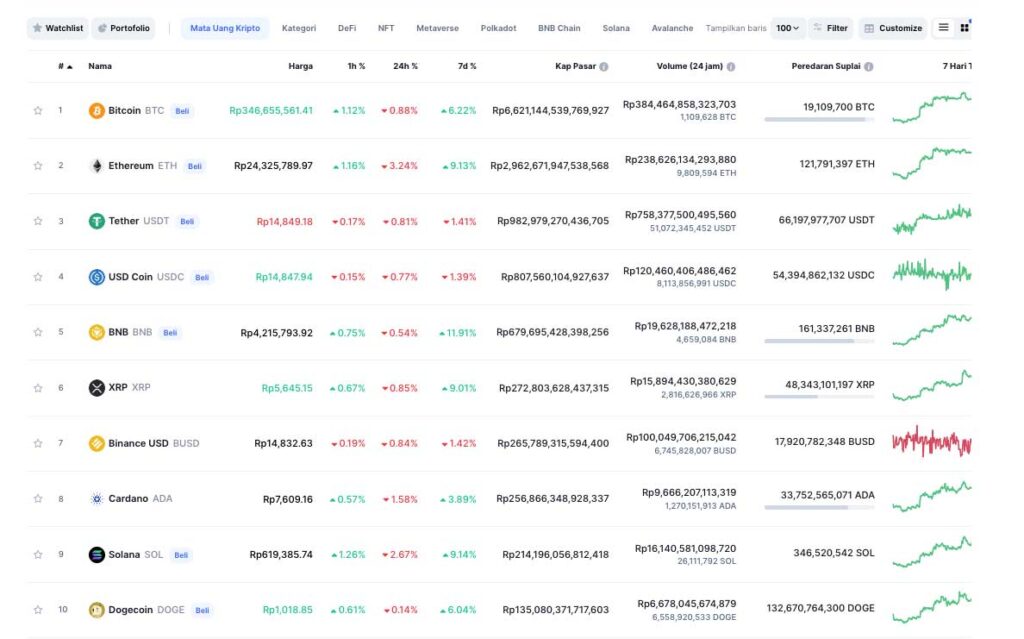
Task: Click BNB circulating supply progress bar
Action: click(x=819, y=341)
